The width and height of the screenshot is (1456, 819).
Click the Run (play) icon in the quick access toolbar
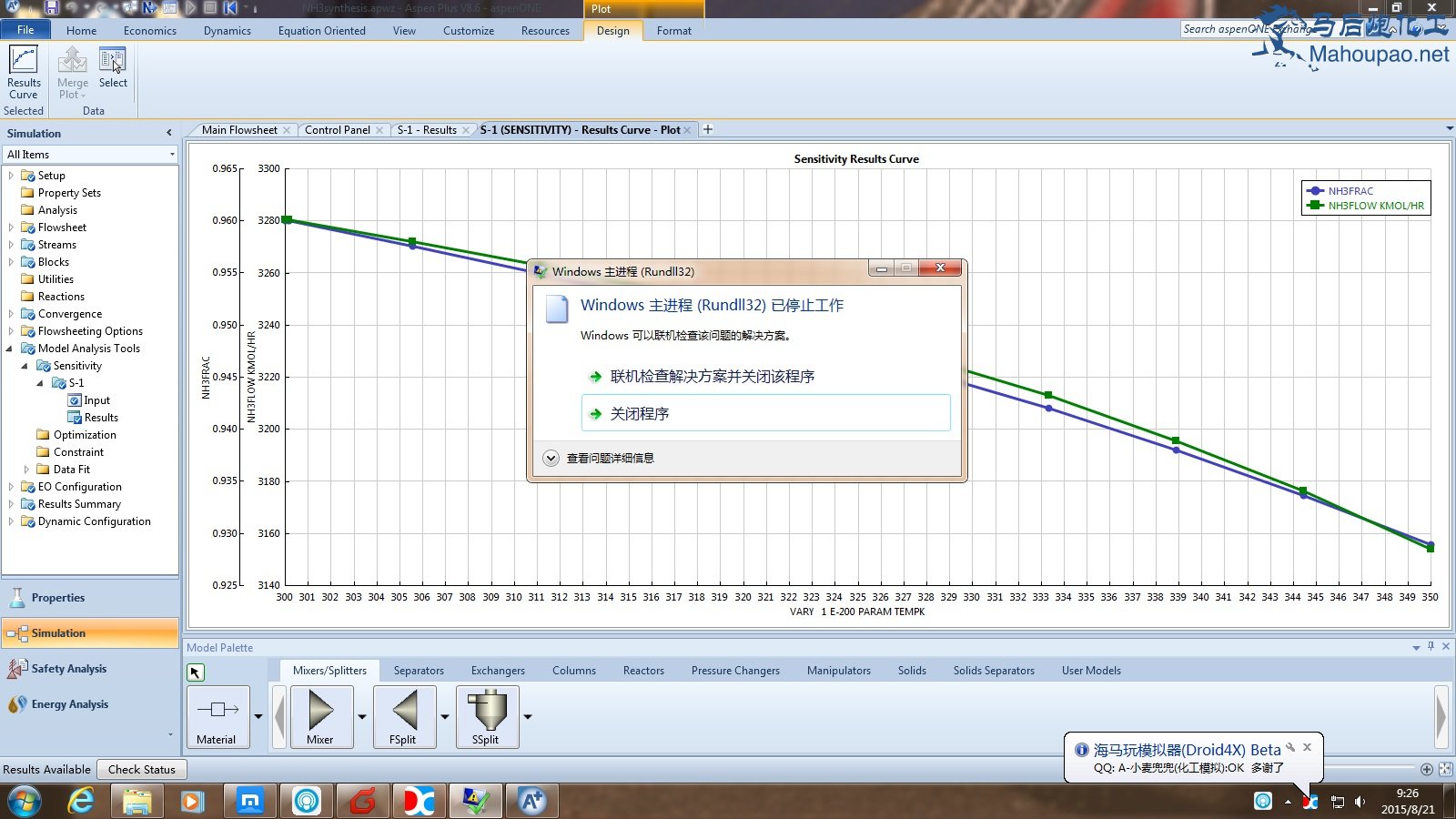click(191, 7)
